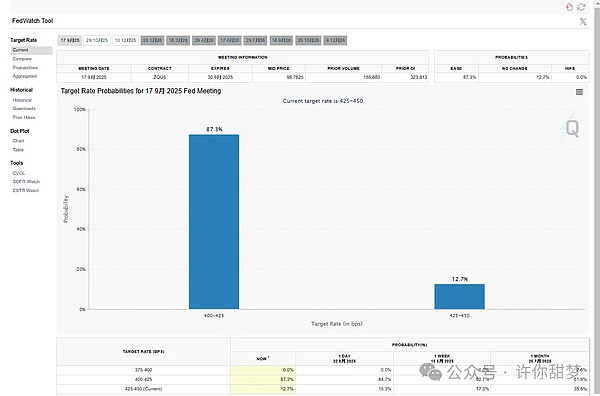Select the 17 Sep 25 meeting tab
Viewport: 600px width, 396px height.
pos(70,40)
